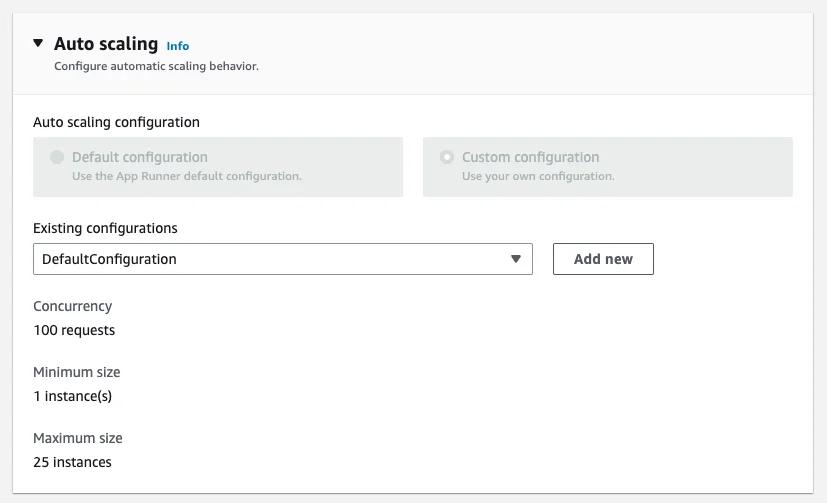The height and width of the screenshot is (503, 827).
Task: Click the 'Configure automatic scaling behavior' description
Action: click(x=156, y=66)
